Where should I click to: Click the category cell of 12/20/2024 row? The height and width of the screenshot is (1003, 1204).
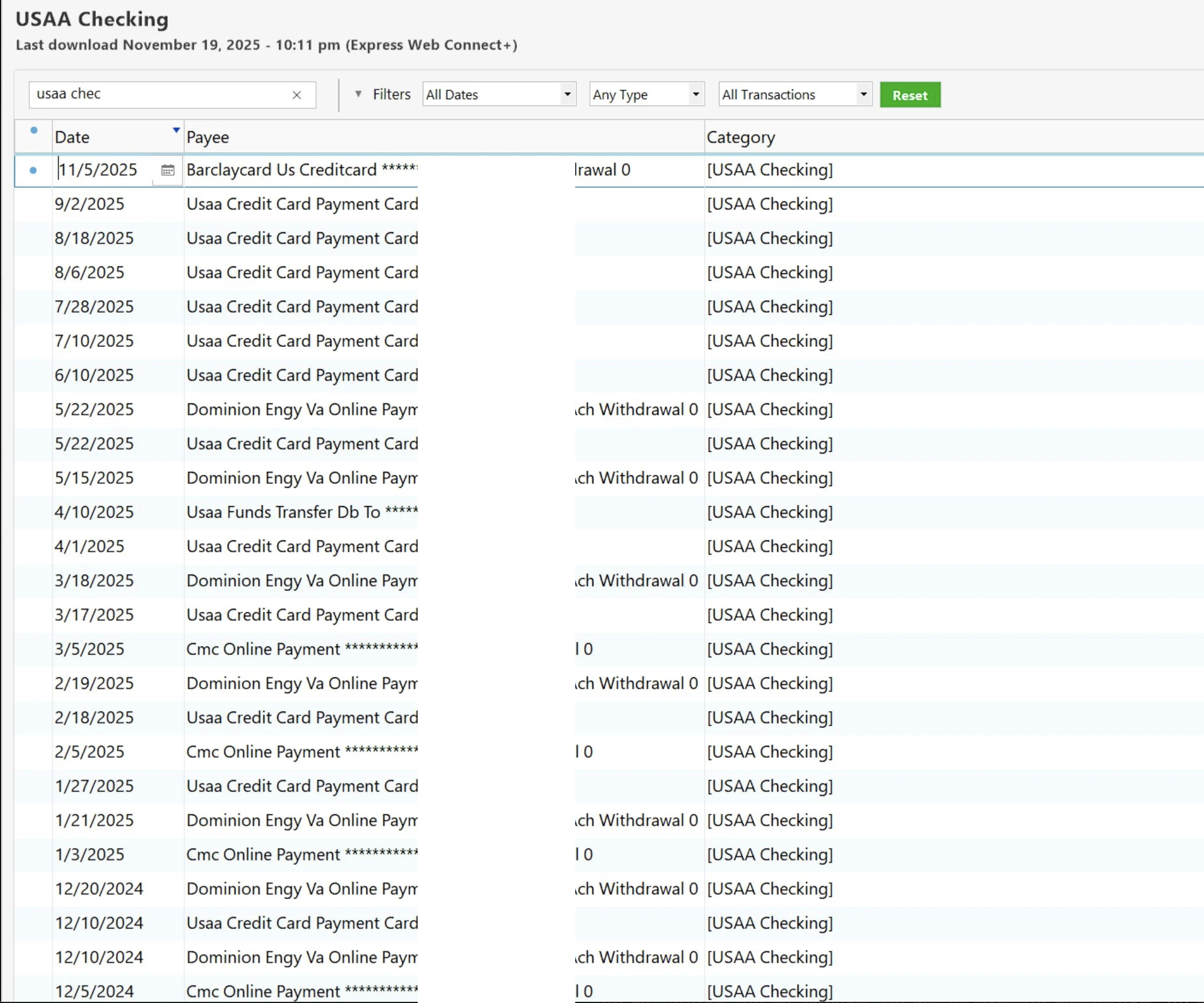tap(769, 889)
